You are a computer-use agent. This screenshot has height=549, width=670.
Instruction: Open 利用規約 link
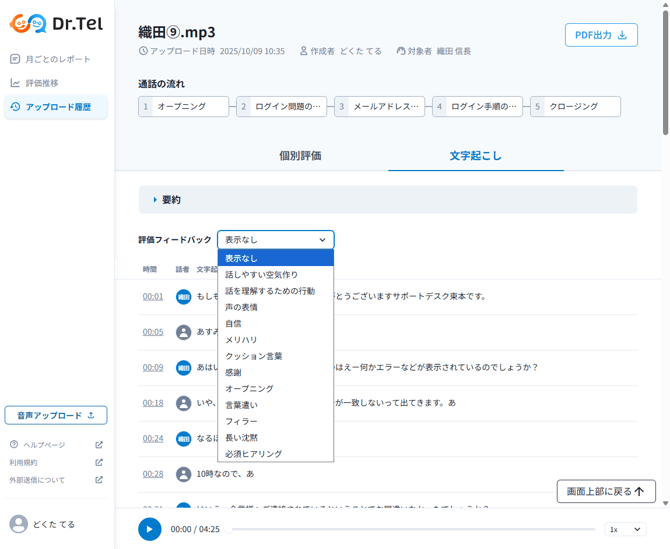(24, 462)
